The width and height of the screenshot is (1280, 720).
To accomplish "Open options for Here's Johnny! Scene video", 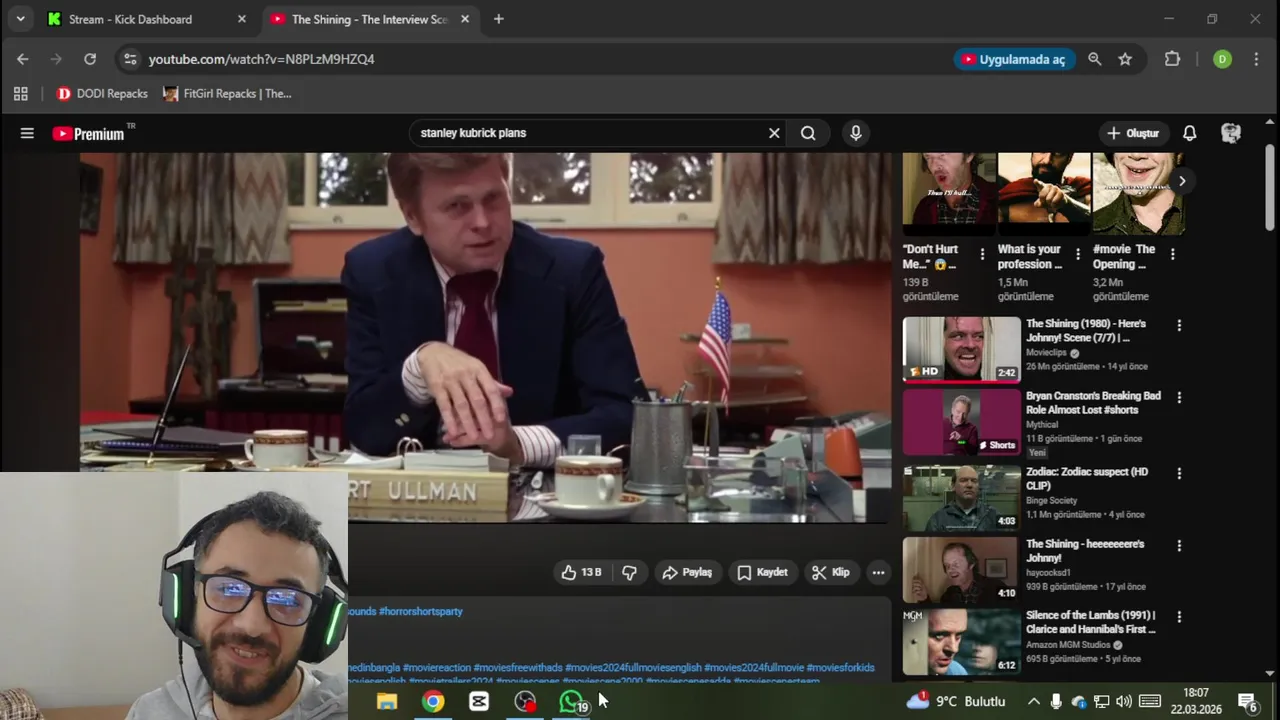I will [x=1179, y=326].
